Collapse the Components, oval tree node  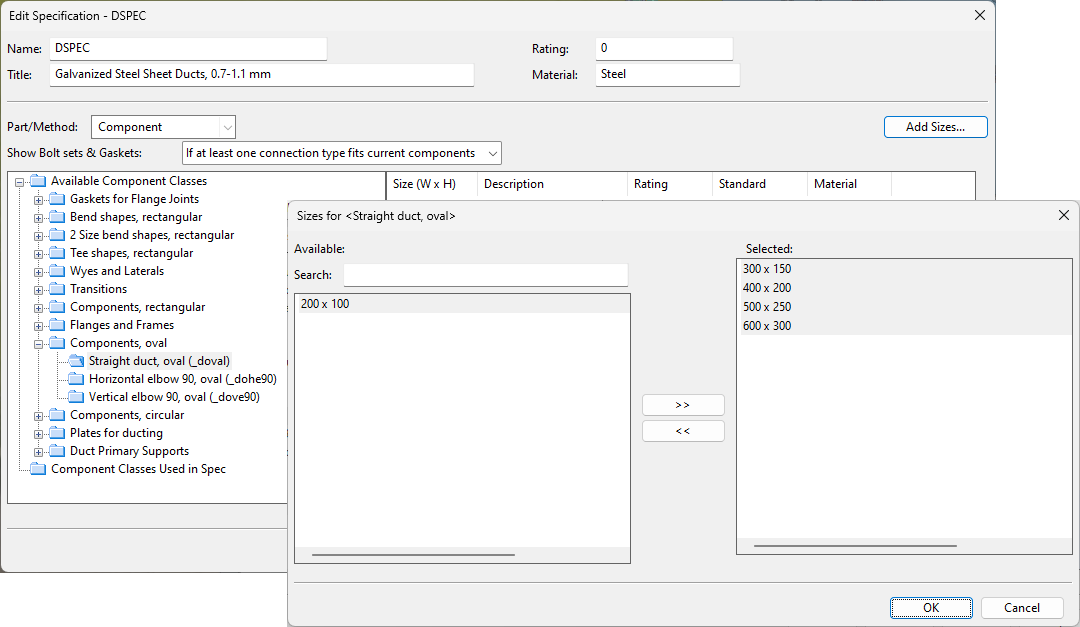(39, 343)
